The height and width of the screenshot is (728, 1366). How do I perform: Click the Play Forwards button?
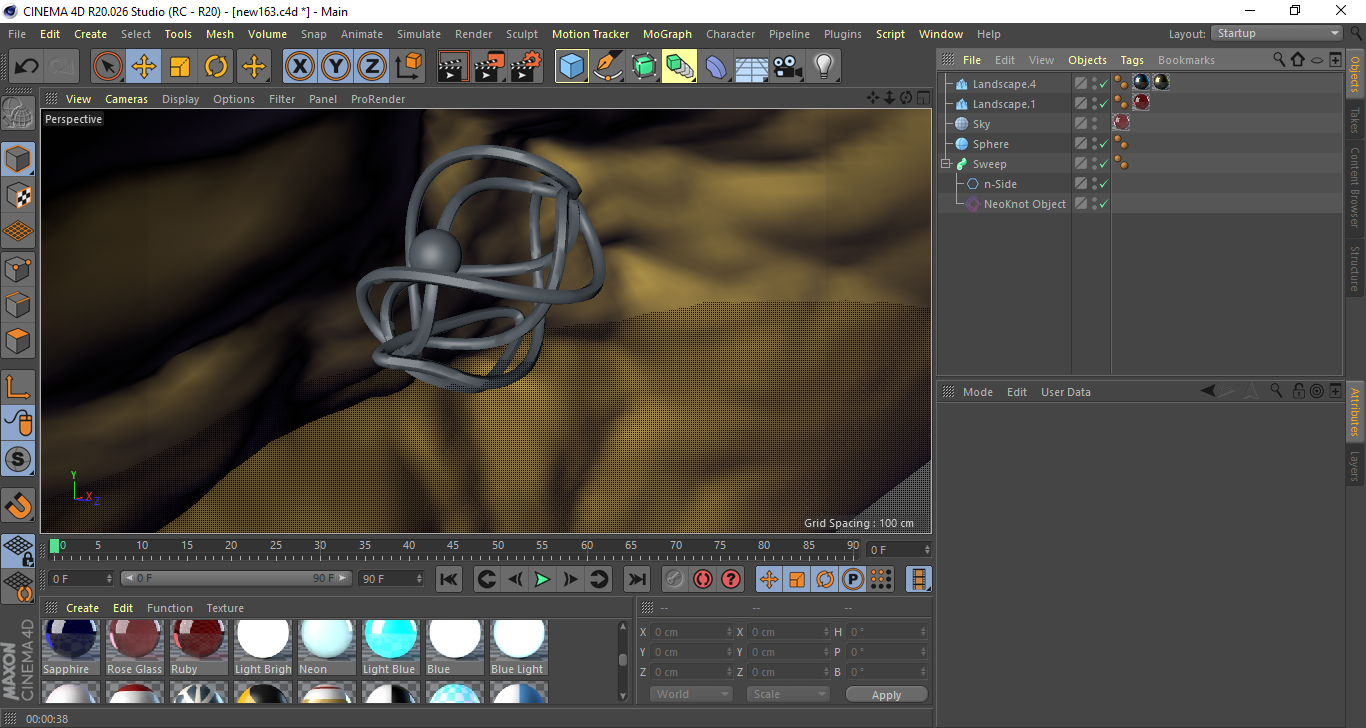[542, 579]
